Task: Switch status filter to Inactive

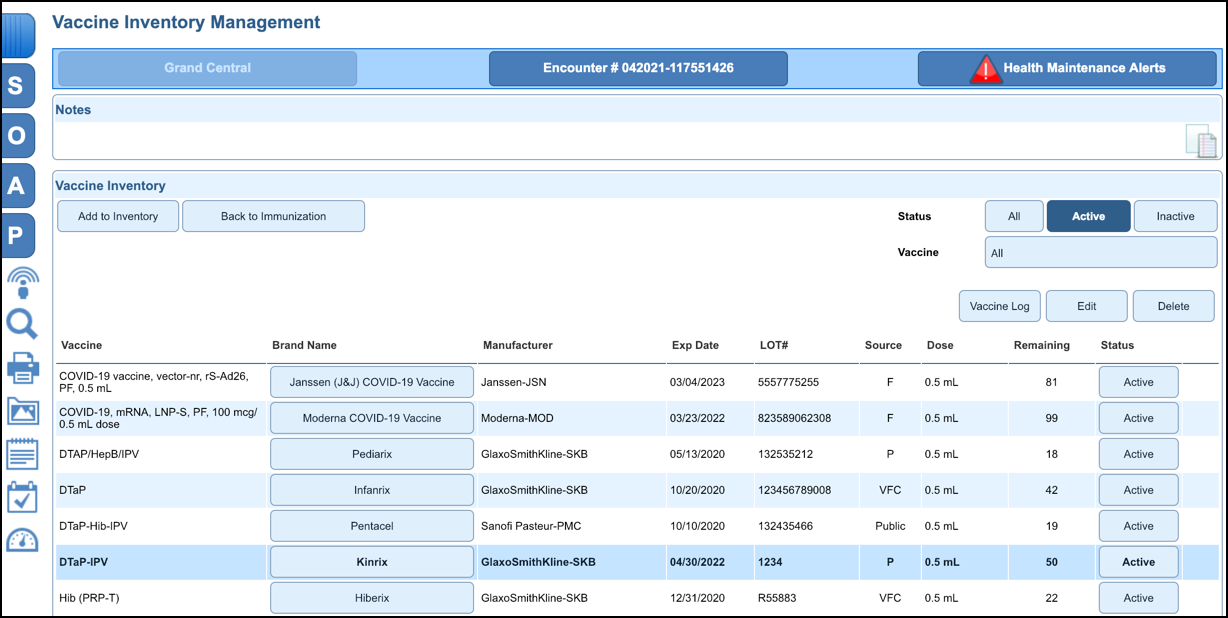Action: pyautogui.click(x=1175, y=216)
